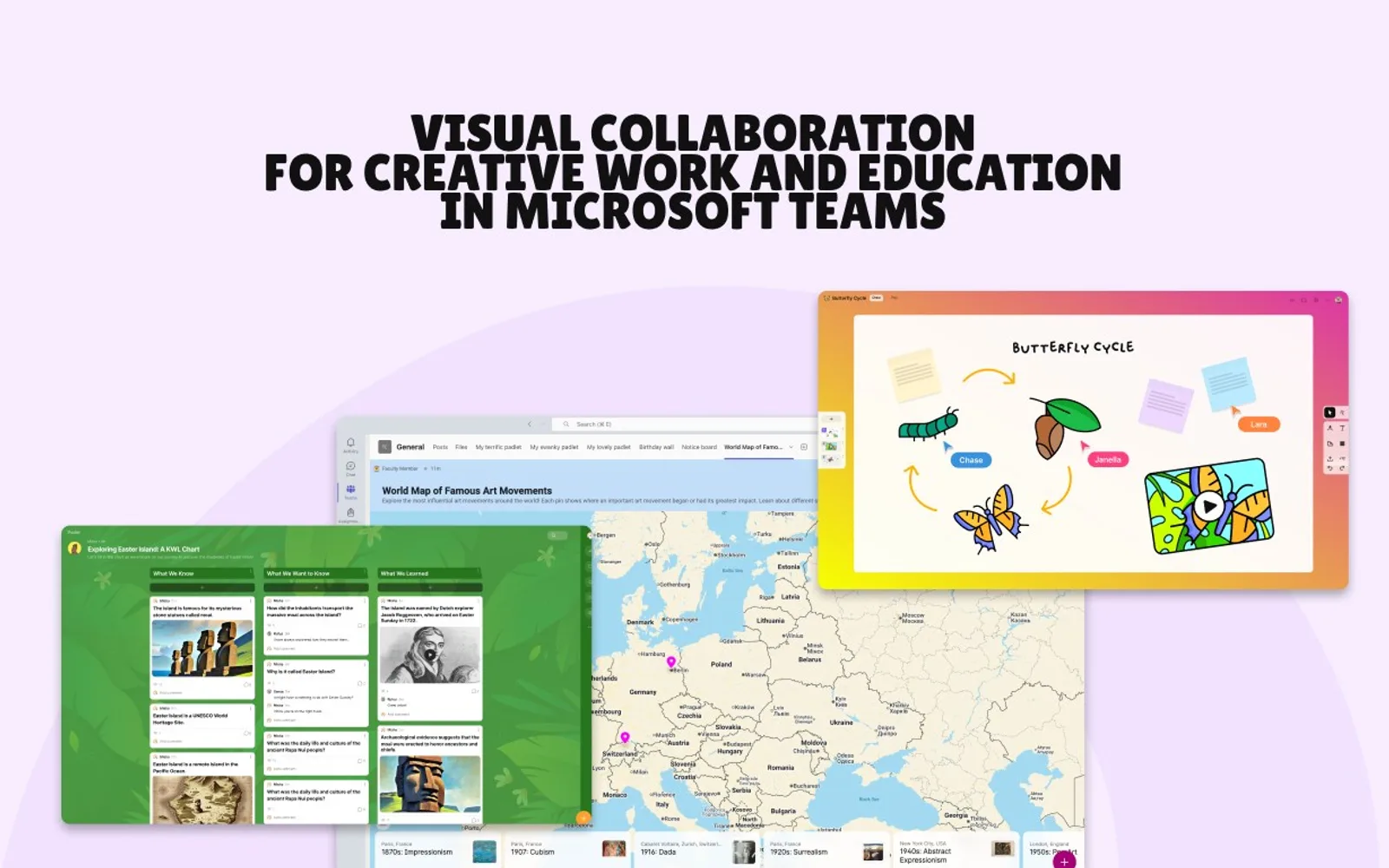Viewport: 1389px width, 868px height.
Task: Expand the tab overflow chevron in Teams
Action: coord(791,447)
